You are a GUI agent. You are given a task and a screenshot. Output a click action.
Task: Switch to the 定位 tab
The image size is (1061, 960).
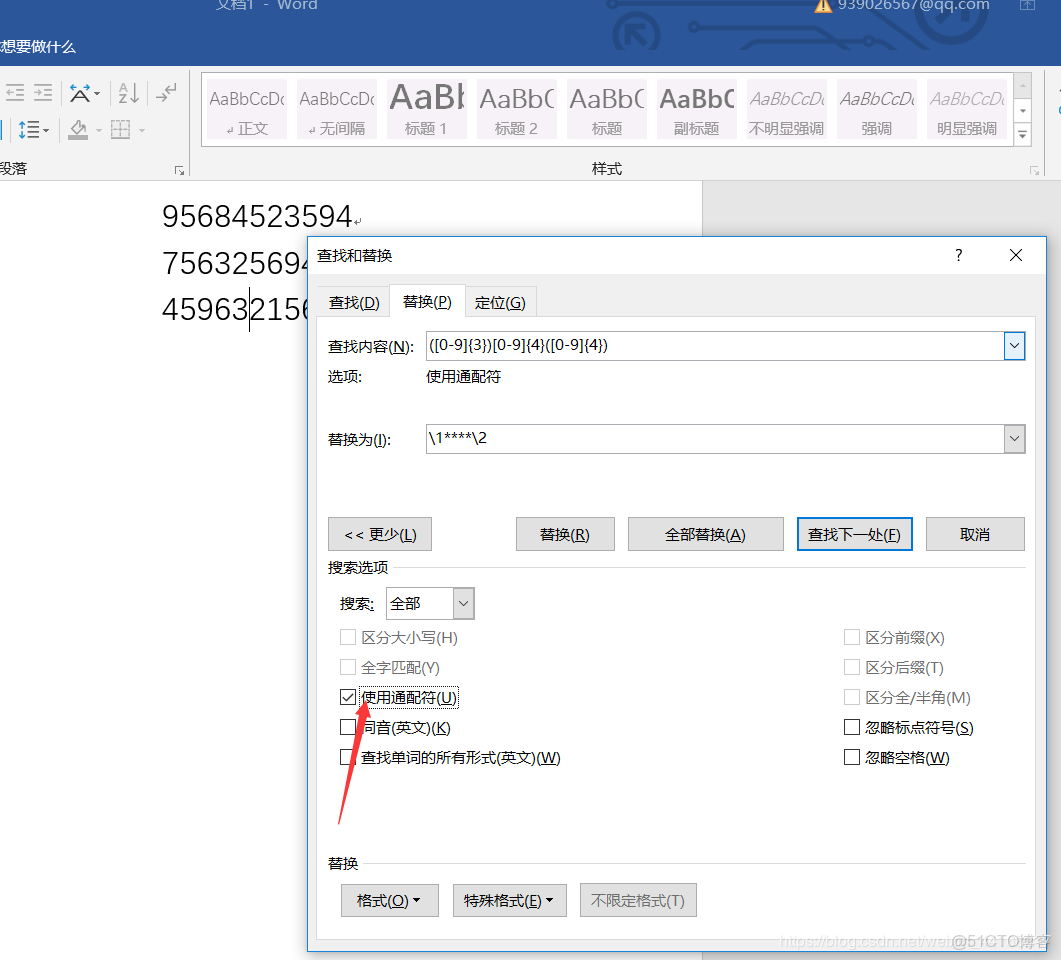tap(500, 301)
